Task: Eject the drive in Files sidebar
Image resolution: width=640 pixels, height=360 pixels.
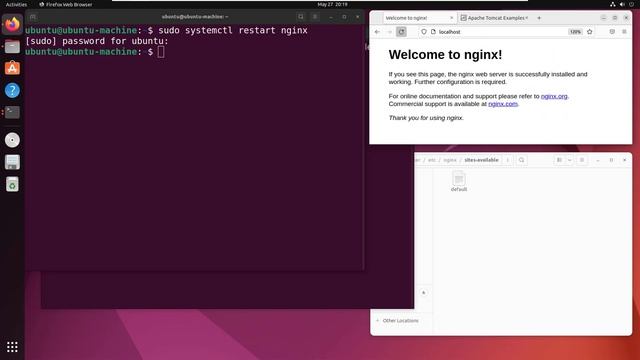Action: [424, 293]
